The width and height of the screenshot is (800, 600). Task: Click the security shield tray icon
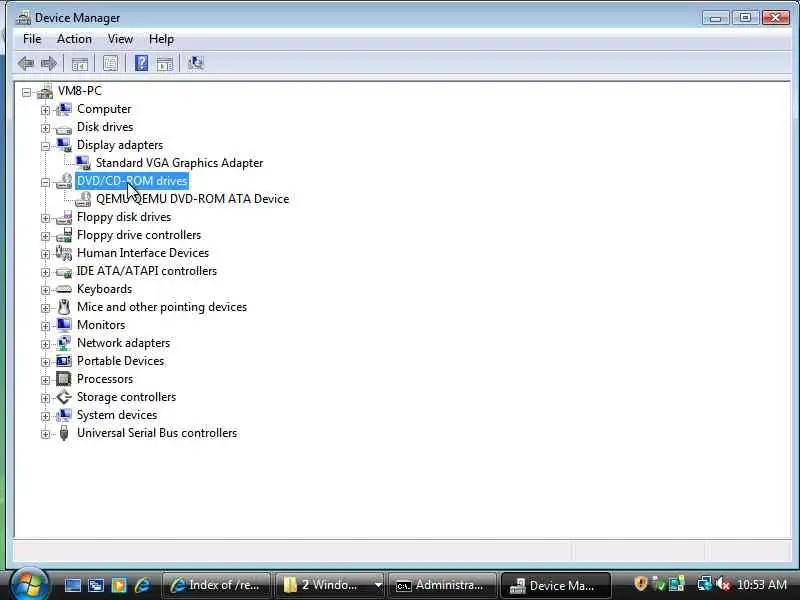coord(640,584)
